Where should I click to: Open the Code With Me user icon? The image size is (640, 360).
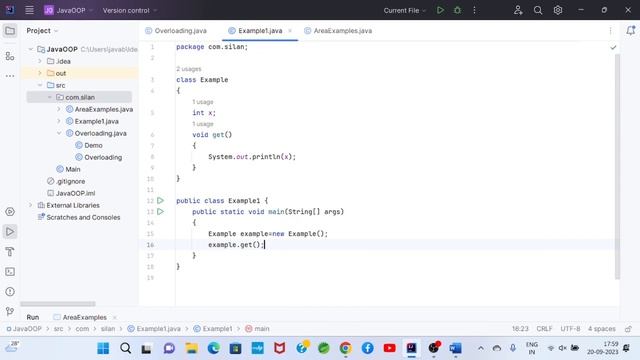(518, 10)
